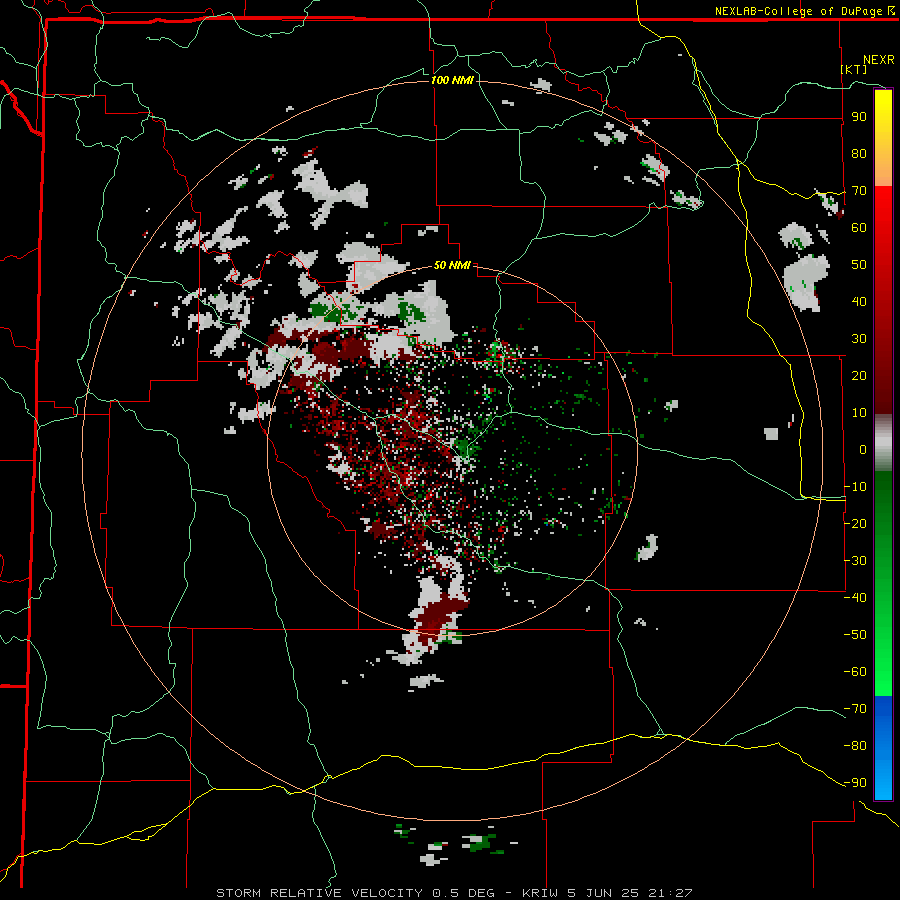The height and width of the screenshot is (900, 900).
Task: Click the 60 value on velocity scale
Action: coord(859,228)
